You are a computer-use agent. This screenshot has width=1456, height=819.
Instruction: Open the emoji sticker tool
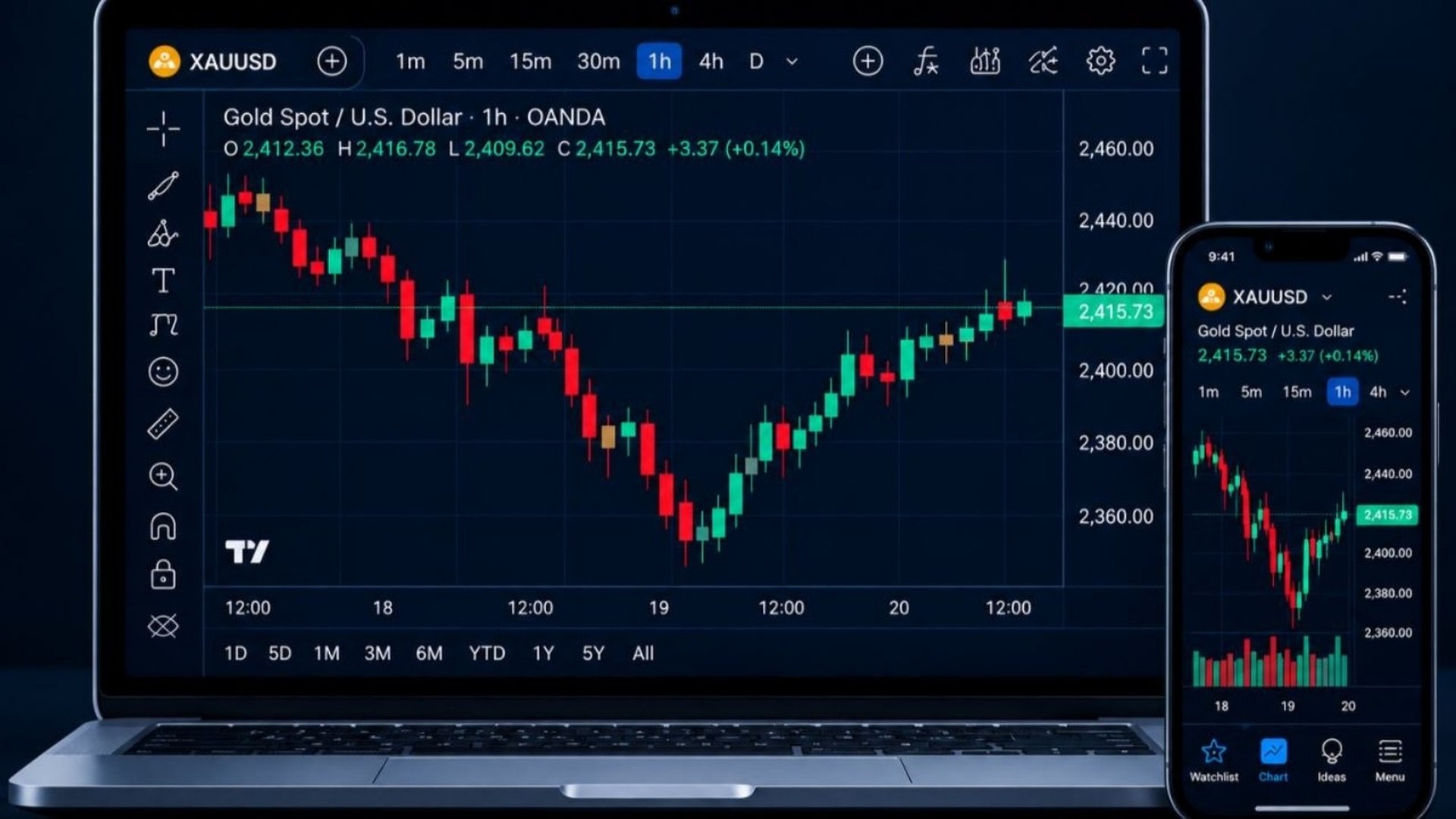tap(163, 372)
